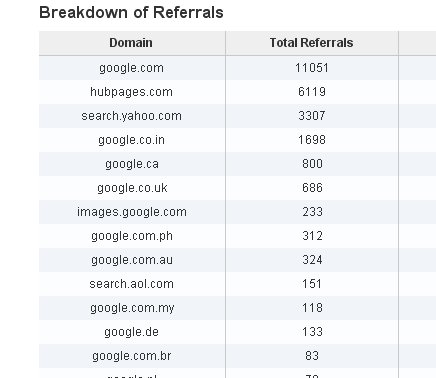Click the google.com.ph domain entry
The image size is (436, 378).
tap(132, 236)
